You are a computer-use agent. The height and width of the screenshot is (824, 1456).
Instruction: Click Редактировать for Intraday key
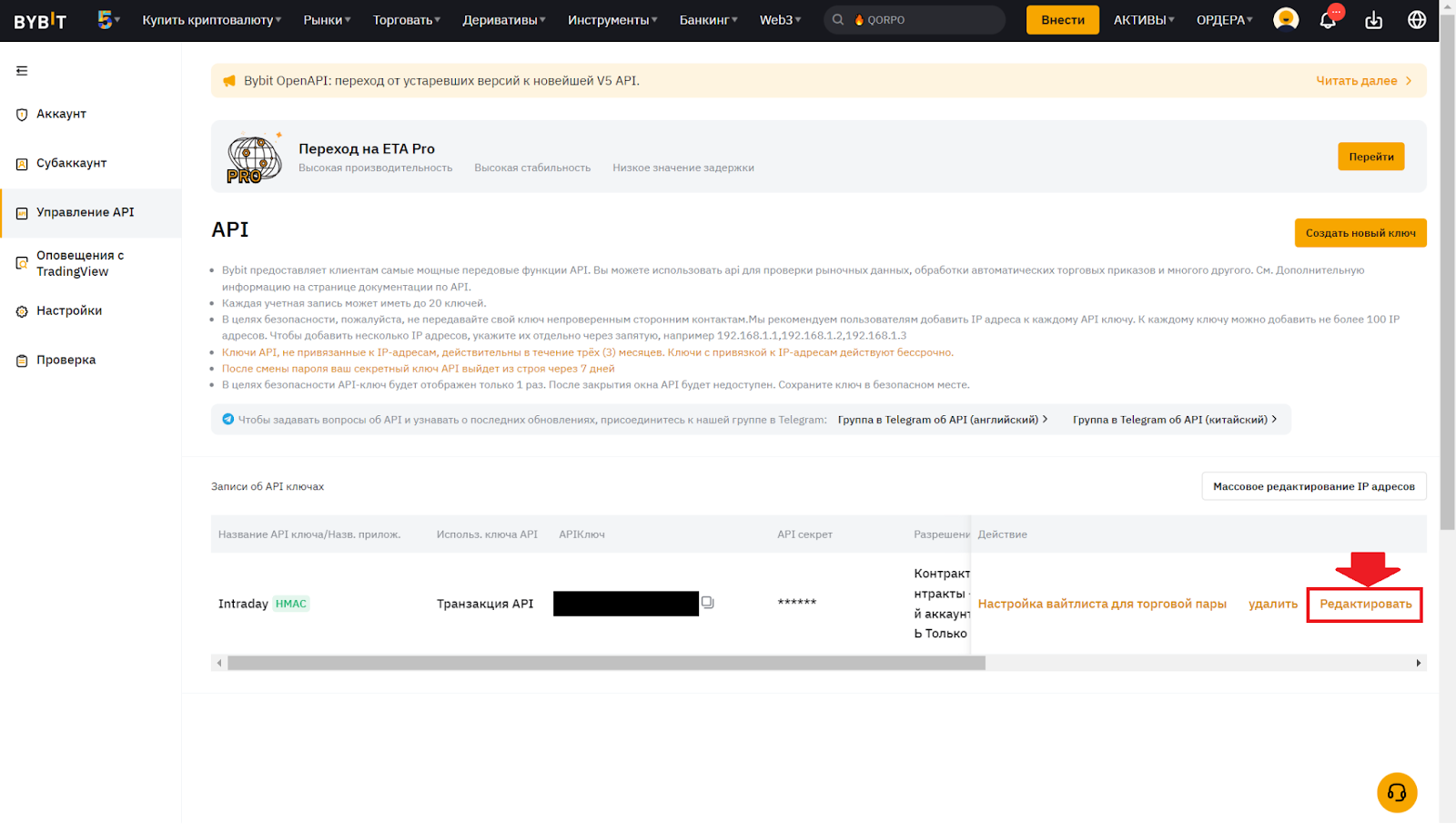[x=1365, y=604]
